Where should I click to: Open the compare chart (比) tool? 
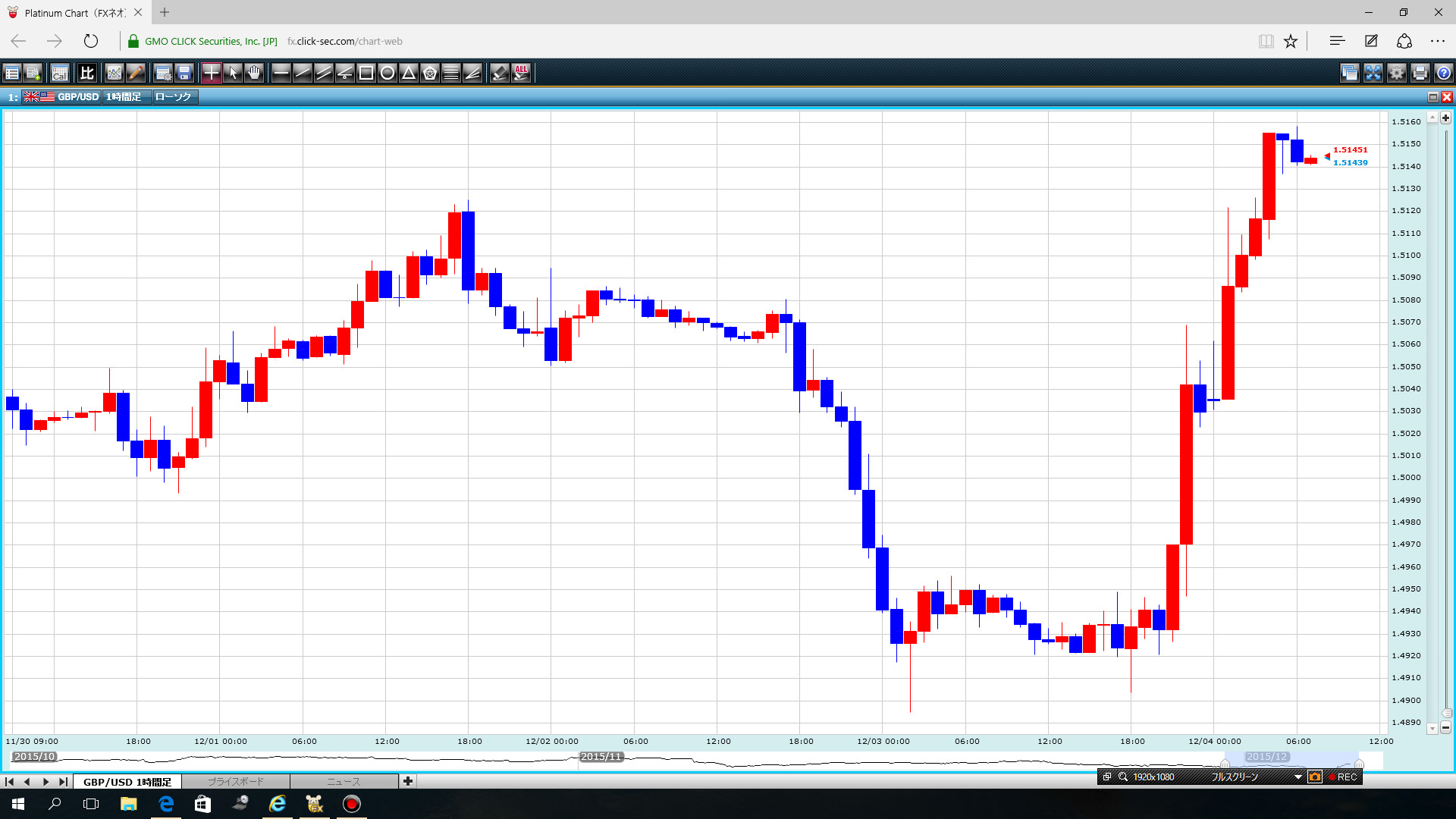[x=87, y=73]
